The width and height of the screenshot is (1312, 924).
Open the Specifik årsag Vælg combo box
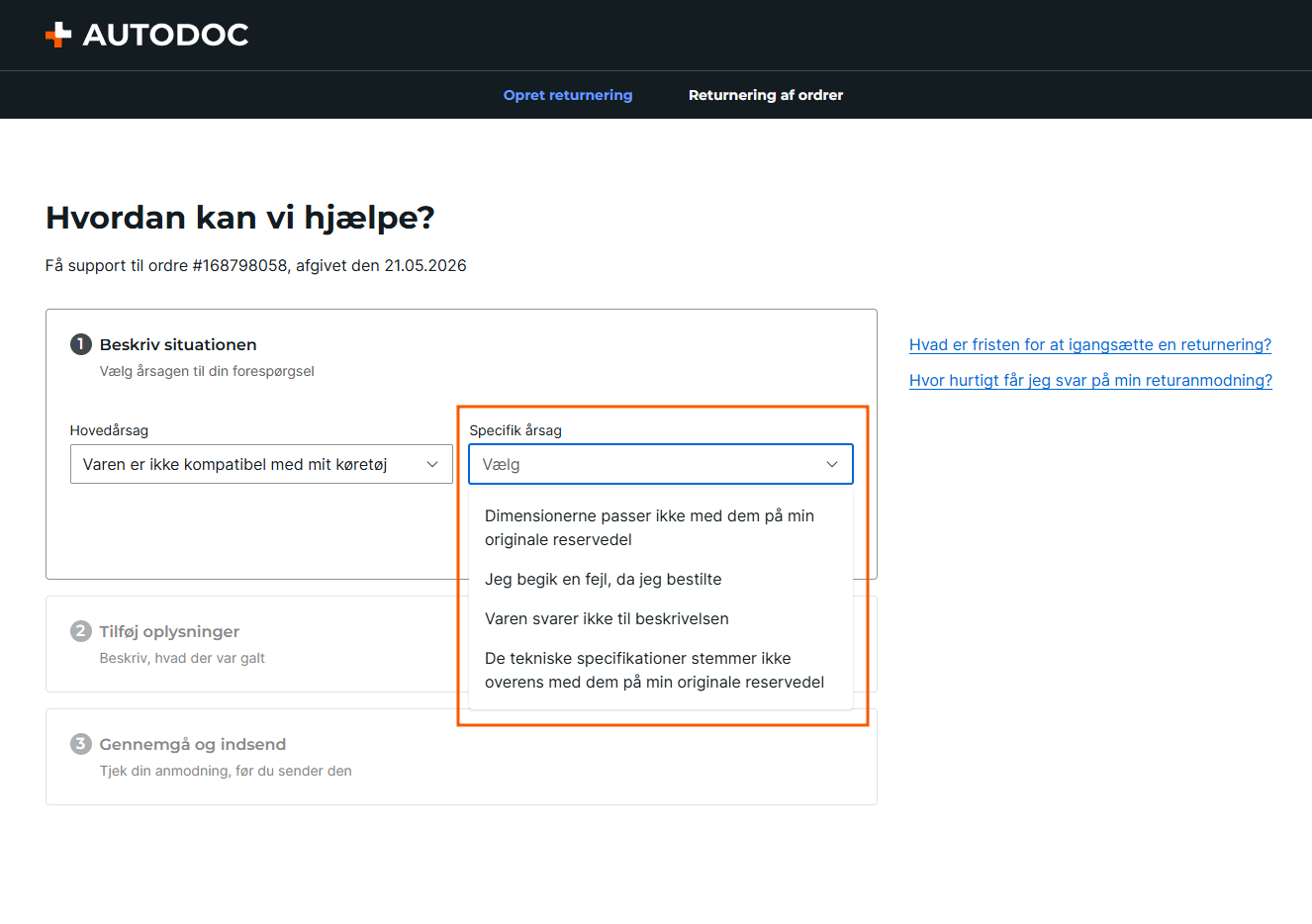point(660,464)
